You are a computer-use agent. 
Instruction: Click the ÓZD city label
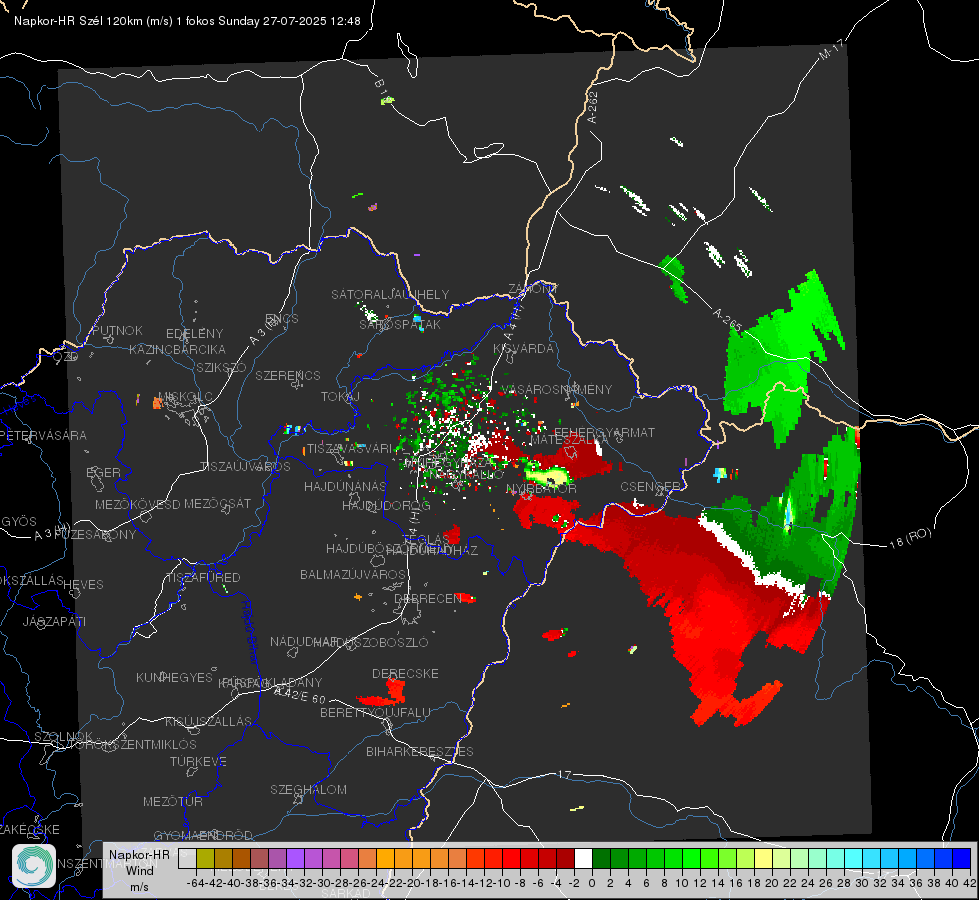point(66,357)
